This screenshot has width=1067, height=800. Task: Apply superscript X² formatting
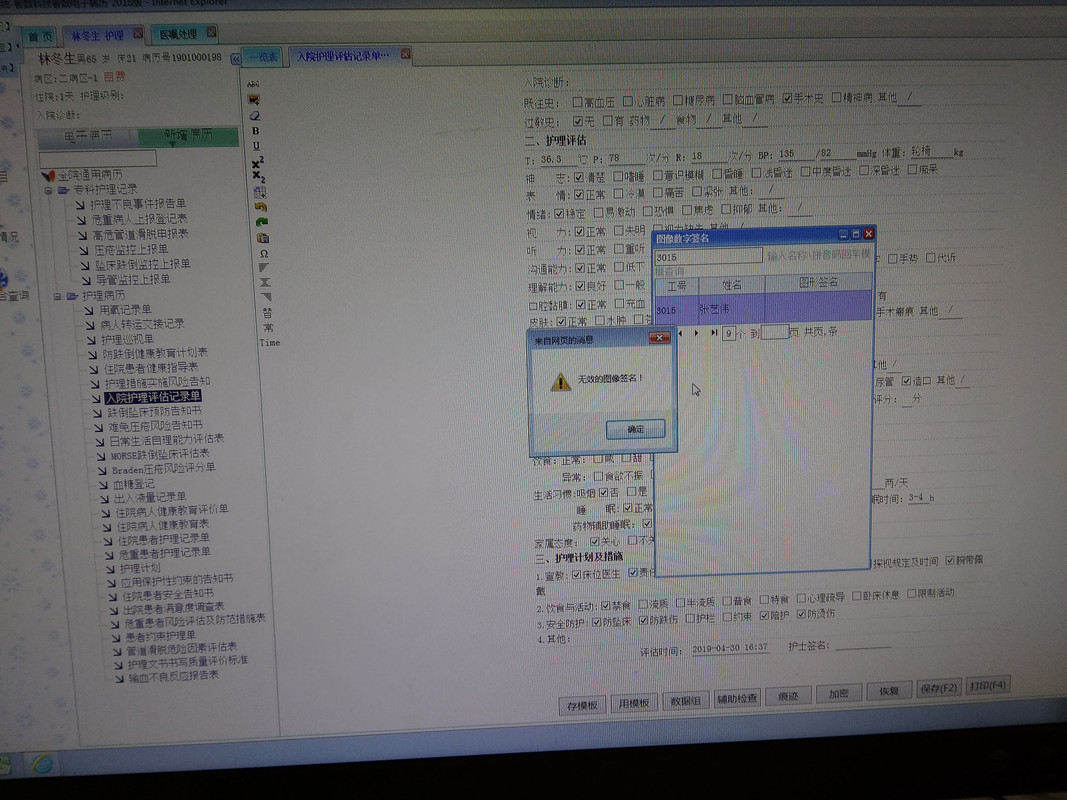257,162
